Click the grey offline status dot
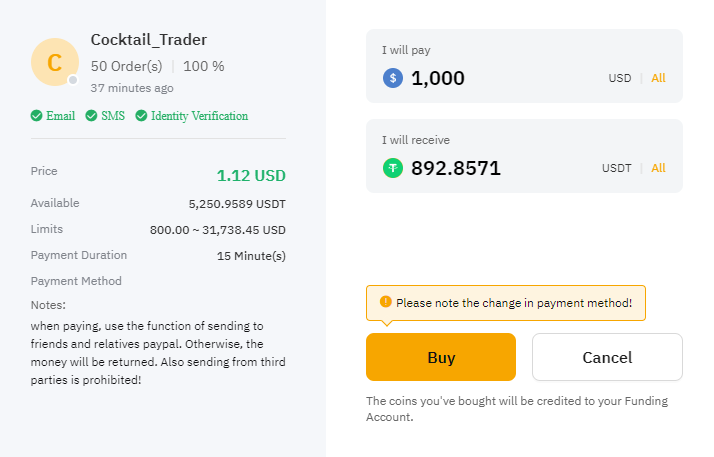The image size is (714, 457). tap(73, 81)
